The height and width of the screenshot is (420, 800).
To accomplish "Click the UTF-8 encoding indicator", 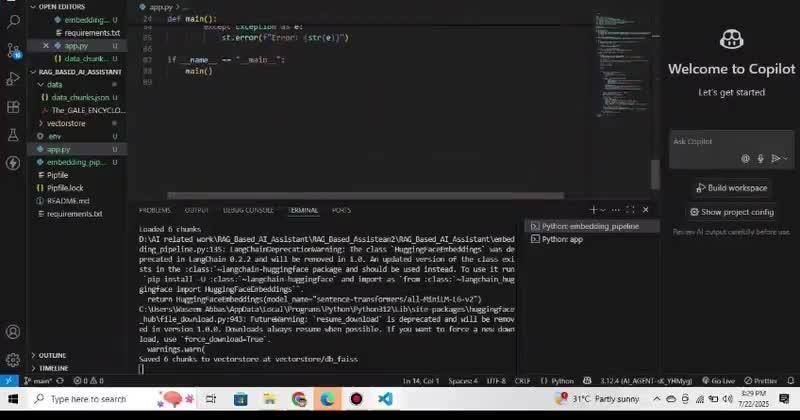I will (x=496, y=381).
